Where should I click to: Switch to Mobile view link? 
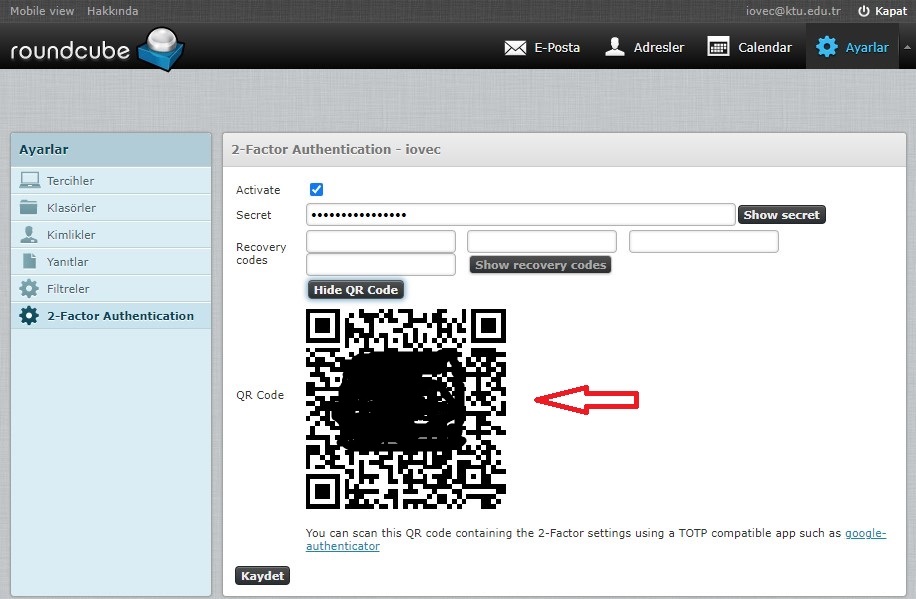42,11
